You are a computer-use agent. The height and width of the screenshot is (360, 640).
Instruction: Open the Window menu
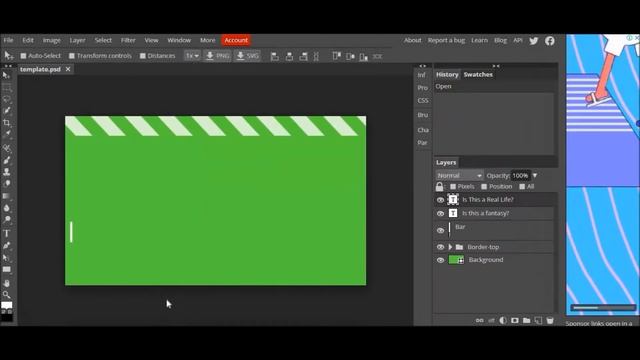pyautogui.click(x=179, y=40)
